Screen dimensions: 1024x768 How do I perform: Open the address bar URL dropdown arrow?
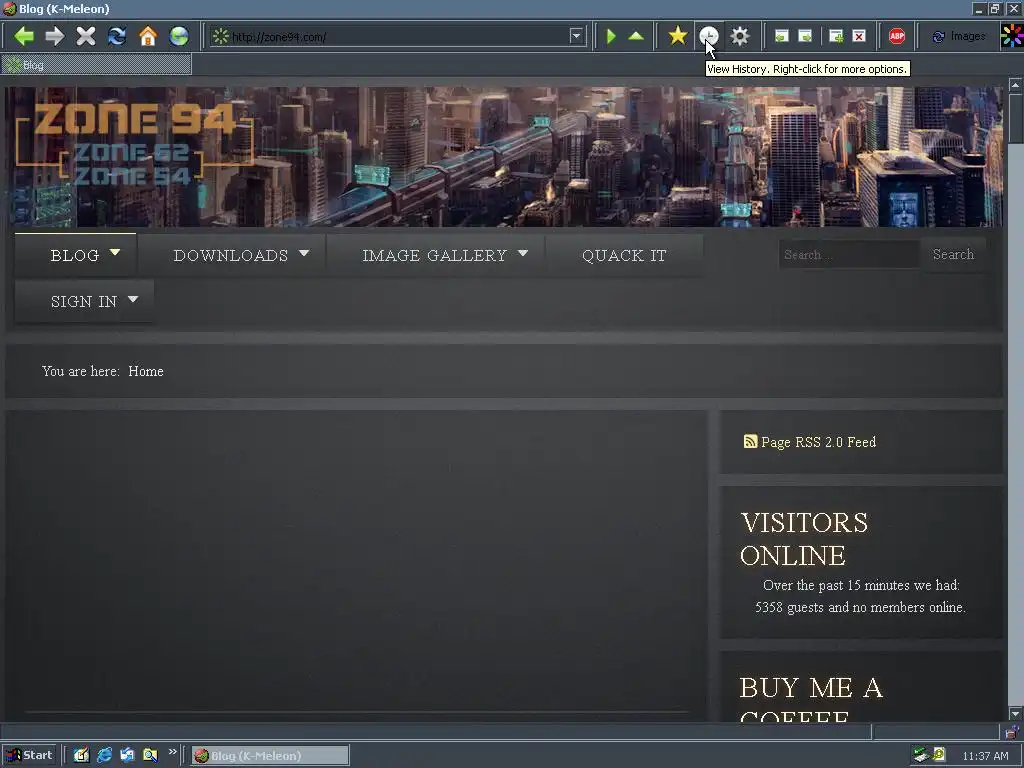click(576, 36)
